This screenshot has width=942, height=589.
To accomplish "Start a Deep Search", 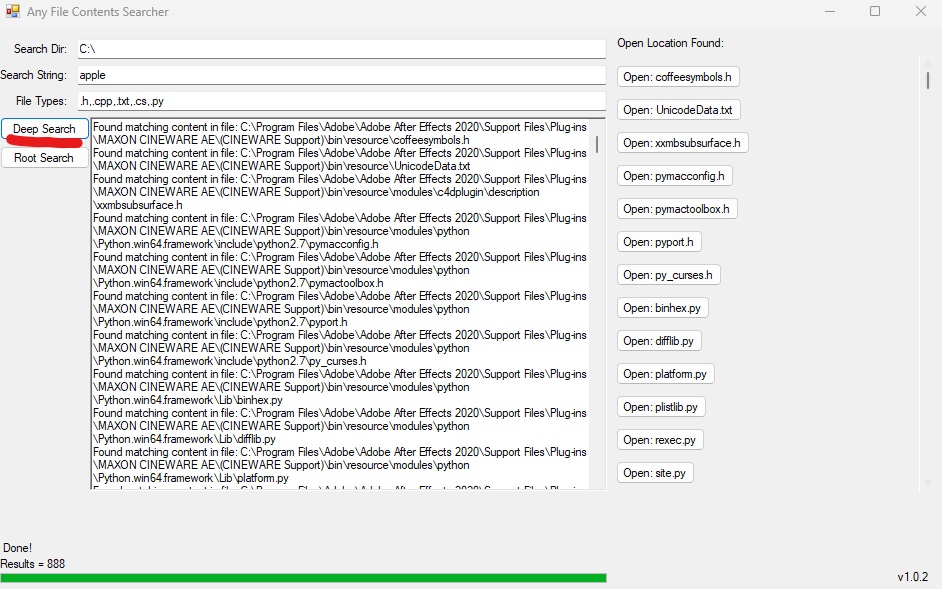I will point(44,129).
